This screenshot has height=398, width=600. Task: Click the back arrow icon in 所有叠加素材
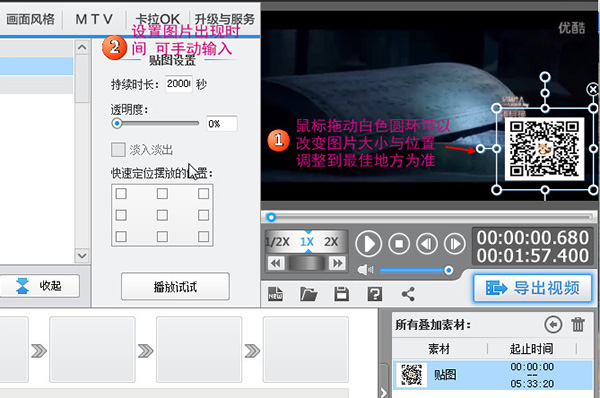click(553, 325)
